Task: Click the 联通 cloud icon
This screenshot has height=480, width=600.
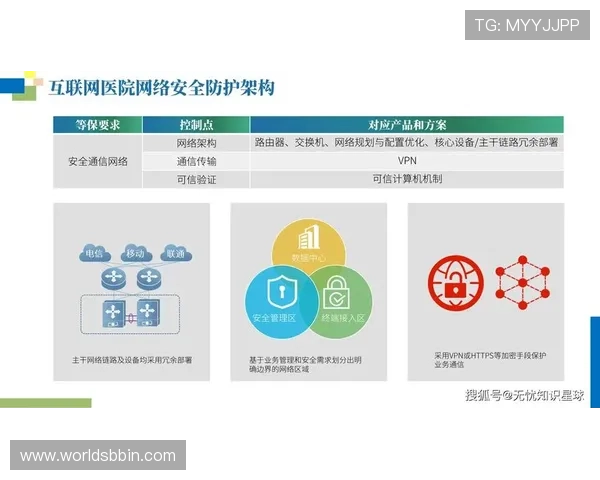Action: point(176,253)
